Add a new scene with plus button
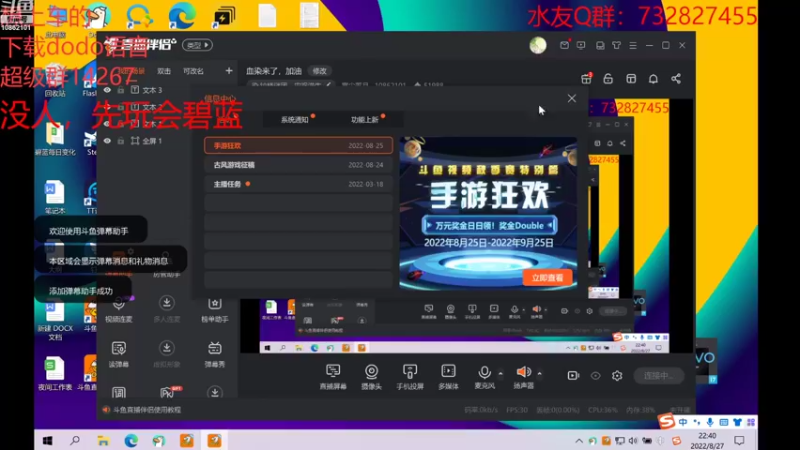The height and width of the screenshot is (450, 800). 229,71
